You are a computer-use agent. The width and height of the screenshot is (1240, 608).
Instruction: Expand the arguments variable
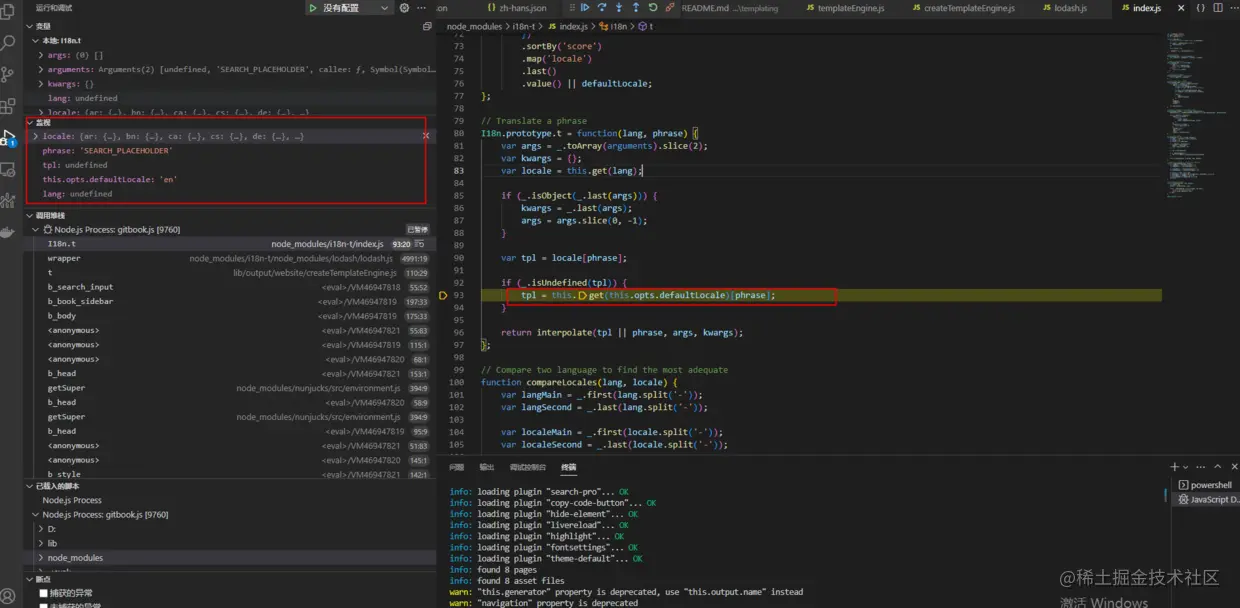41,70
